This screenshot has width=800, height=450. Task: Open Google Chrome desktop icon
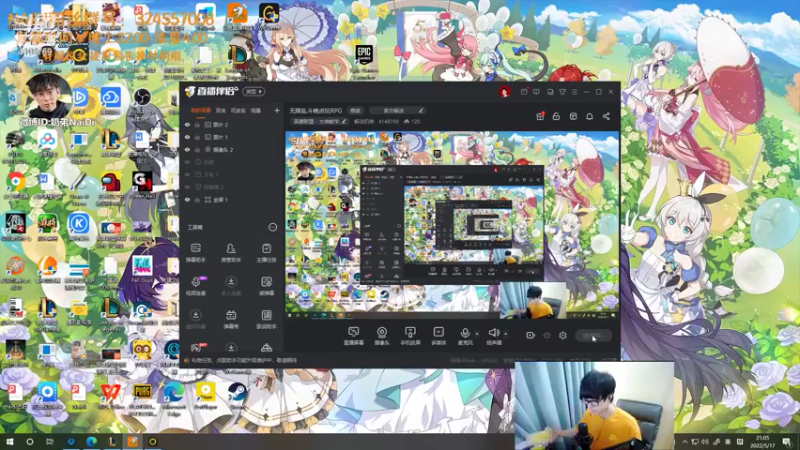click(x=15, y=185)
